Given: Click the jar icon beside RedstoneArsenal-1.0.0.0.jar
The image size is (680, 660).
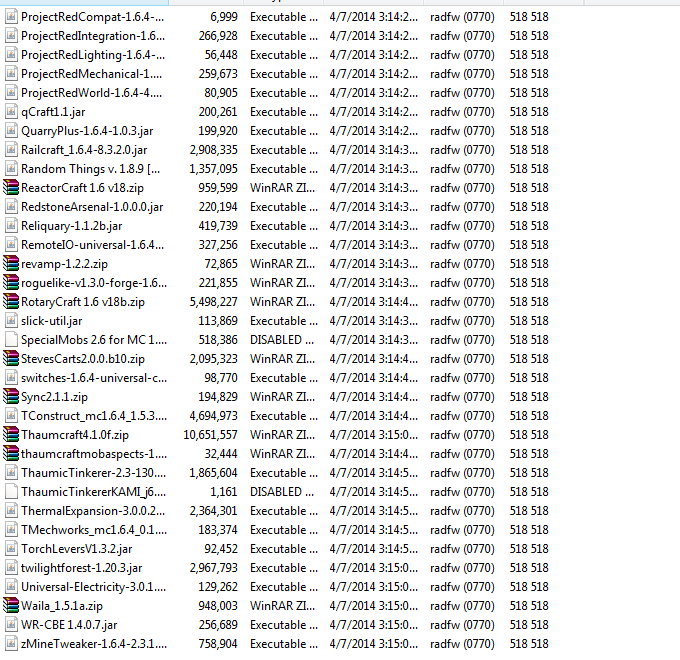Looking at the screenshot, I should [x=11, y=206].
